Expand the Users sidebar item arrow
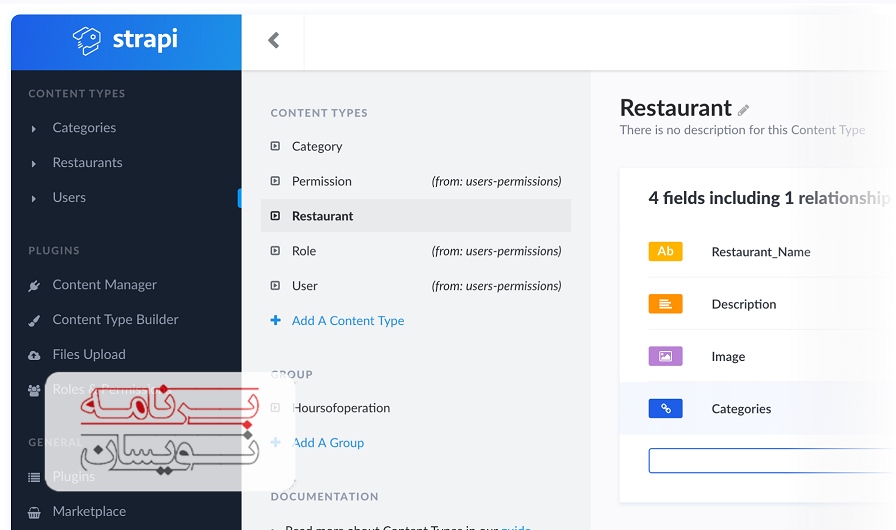 (x=34, y=199)
